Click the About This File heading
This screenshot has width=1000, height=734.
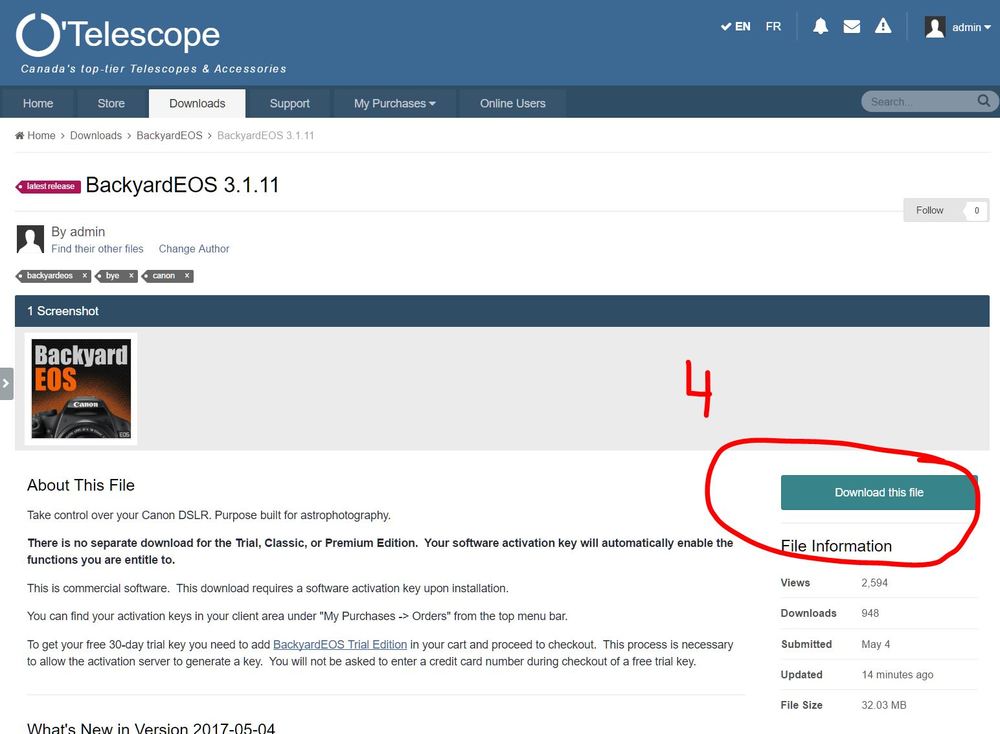pos(81,485)
